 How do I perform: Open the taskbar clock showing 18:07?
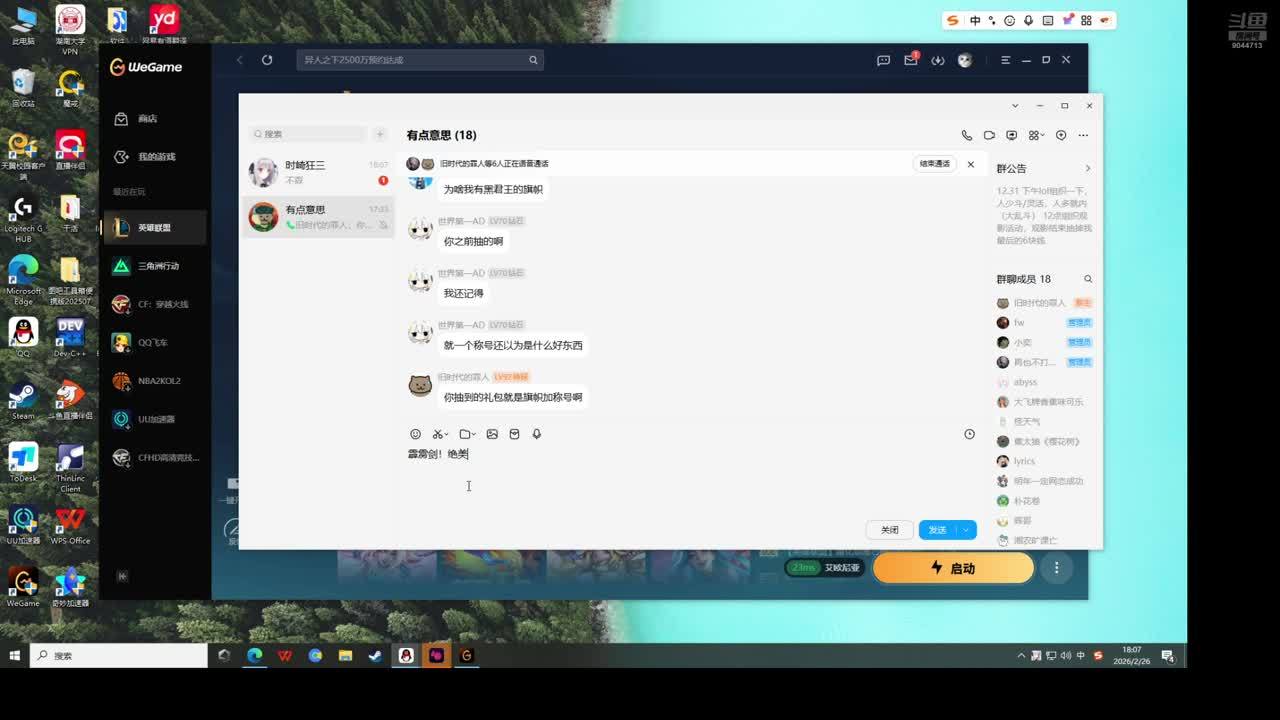tap(1132, 656)
